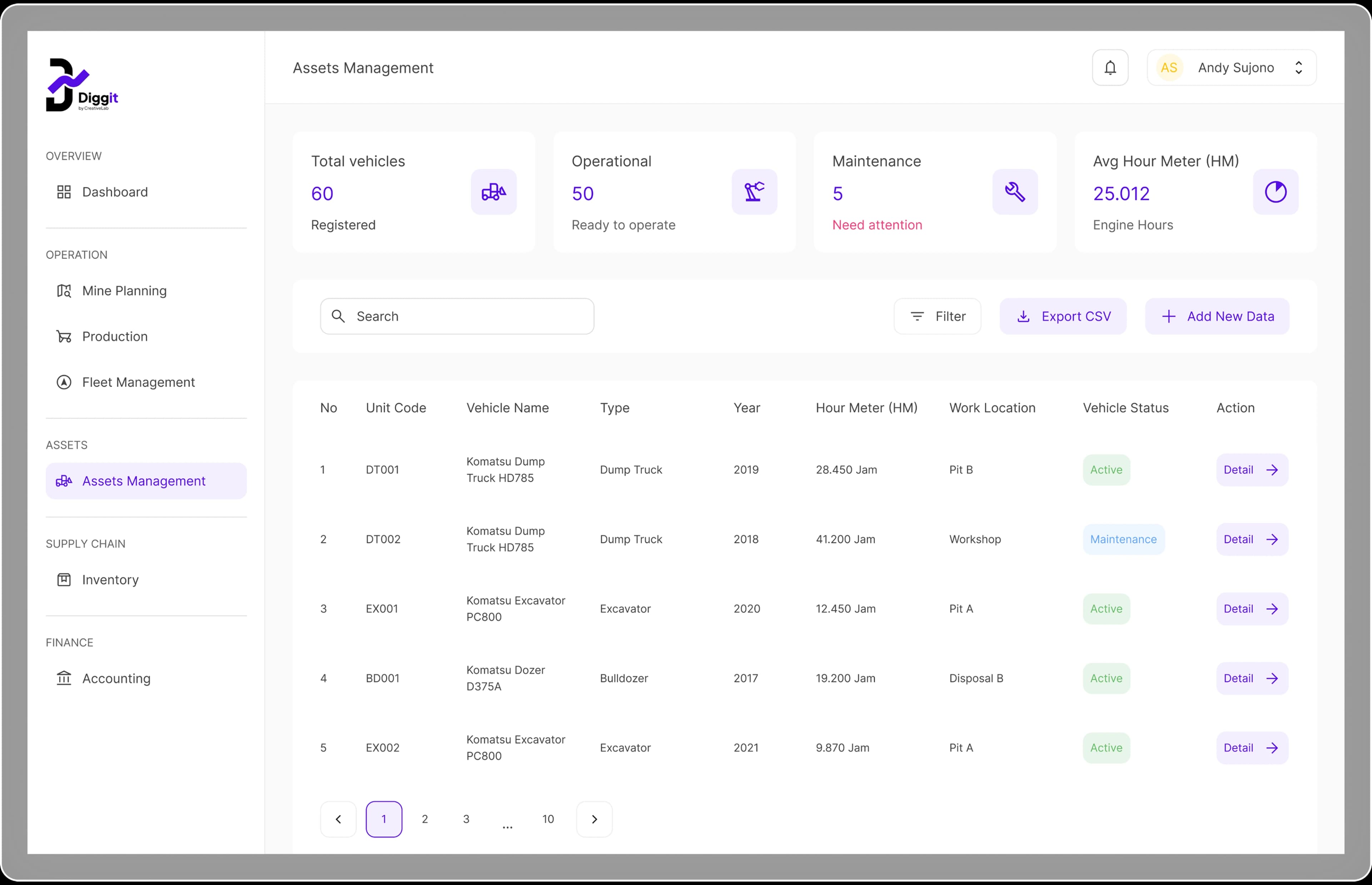Navigate to Fleet Management
Screen dimensions: 1372x885
click(x=146, y=382)
